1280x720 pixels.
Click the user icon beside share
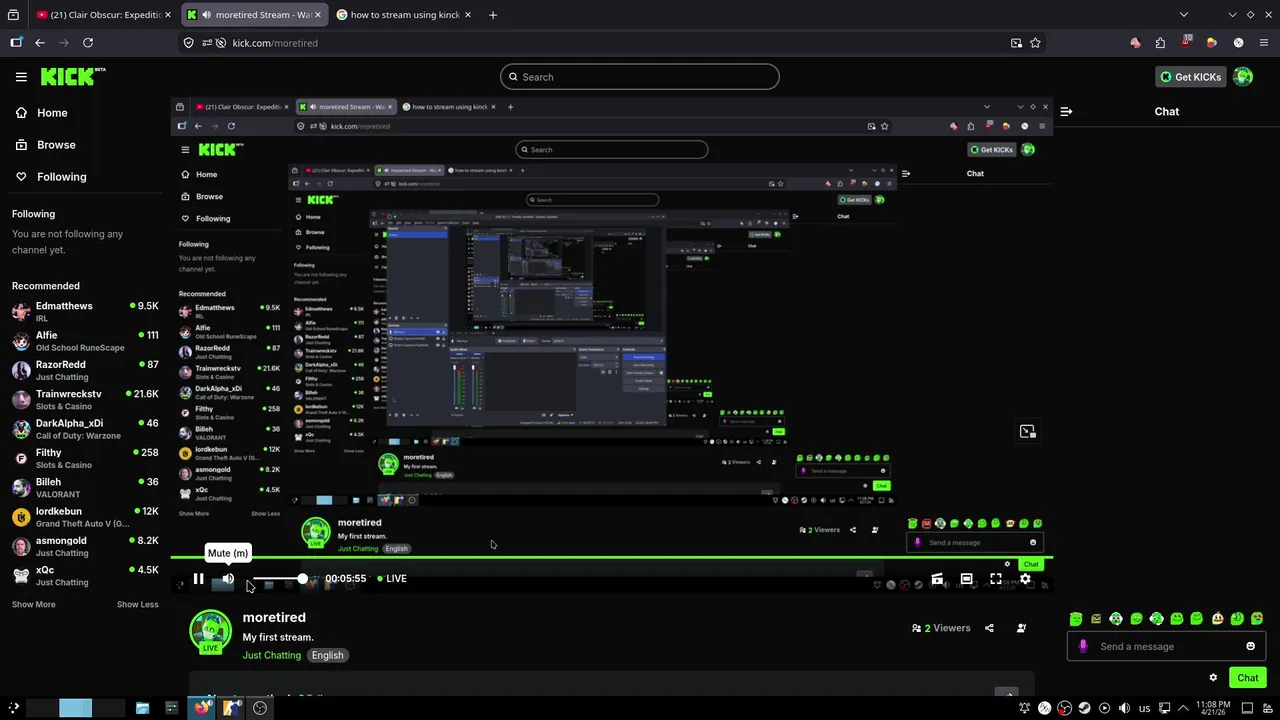tap(1021, 628)
